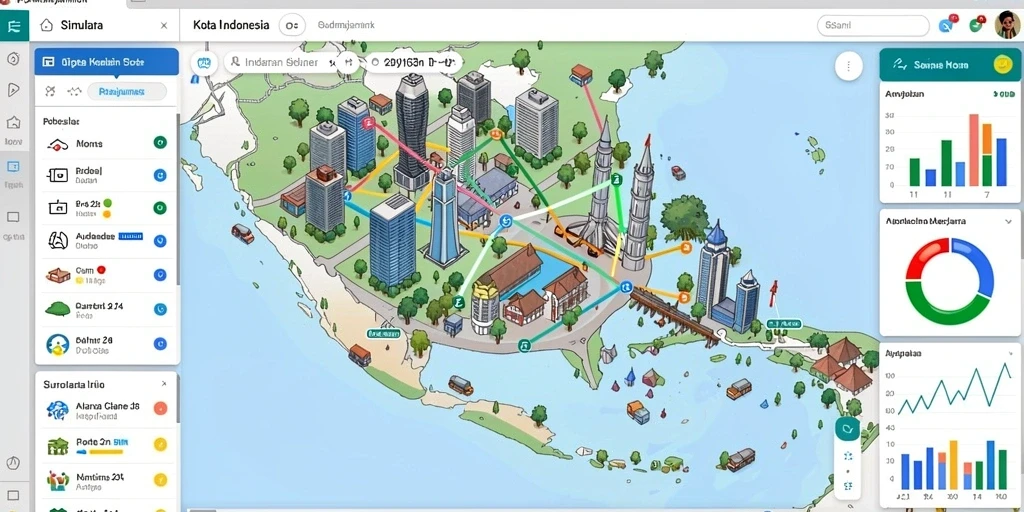Click the home icon beside Simulata
Screen dimensions: 1024x512
(46, 25)
